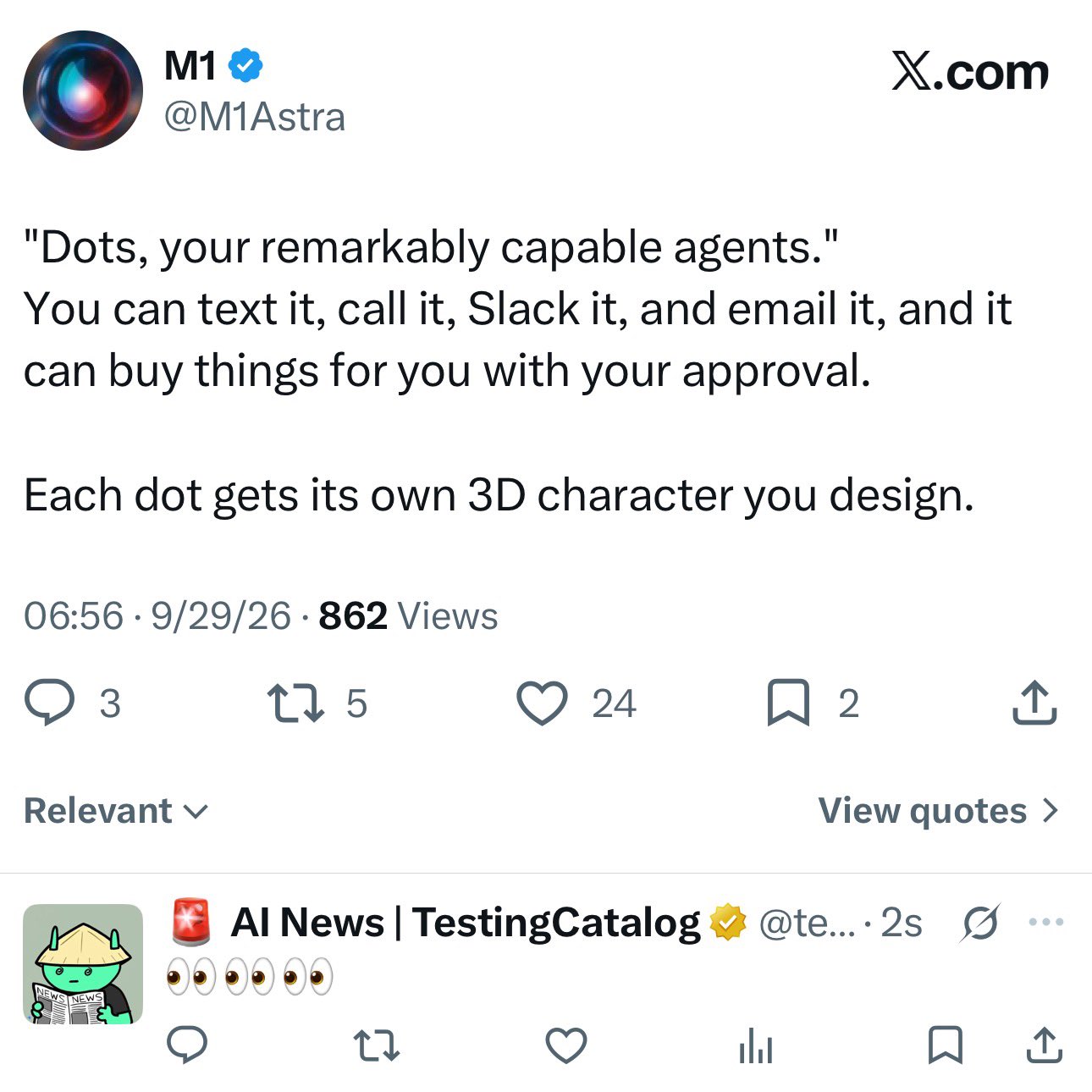Tap the gold verified badge on TestingCatalog

[x=728, y=923]
